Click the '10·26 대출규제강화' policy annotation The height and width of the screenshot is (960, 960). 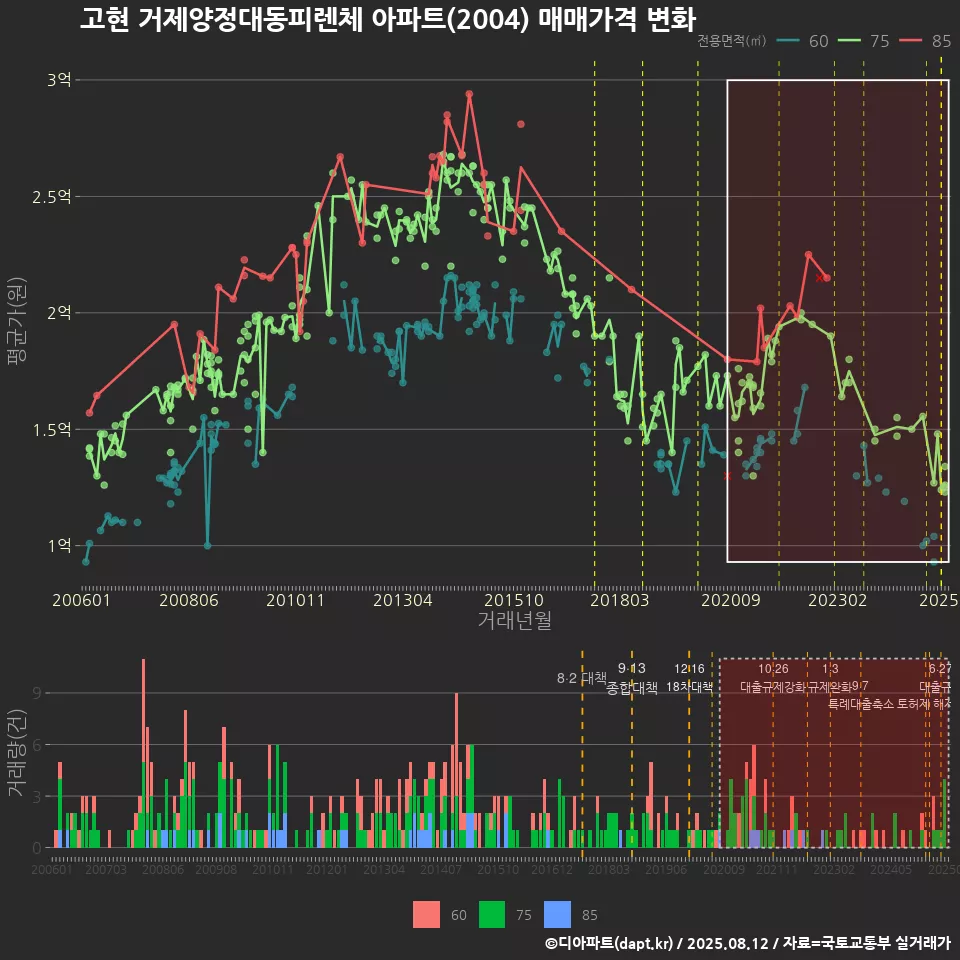click(773, 678)
